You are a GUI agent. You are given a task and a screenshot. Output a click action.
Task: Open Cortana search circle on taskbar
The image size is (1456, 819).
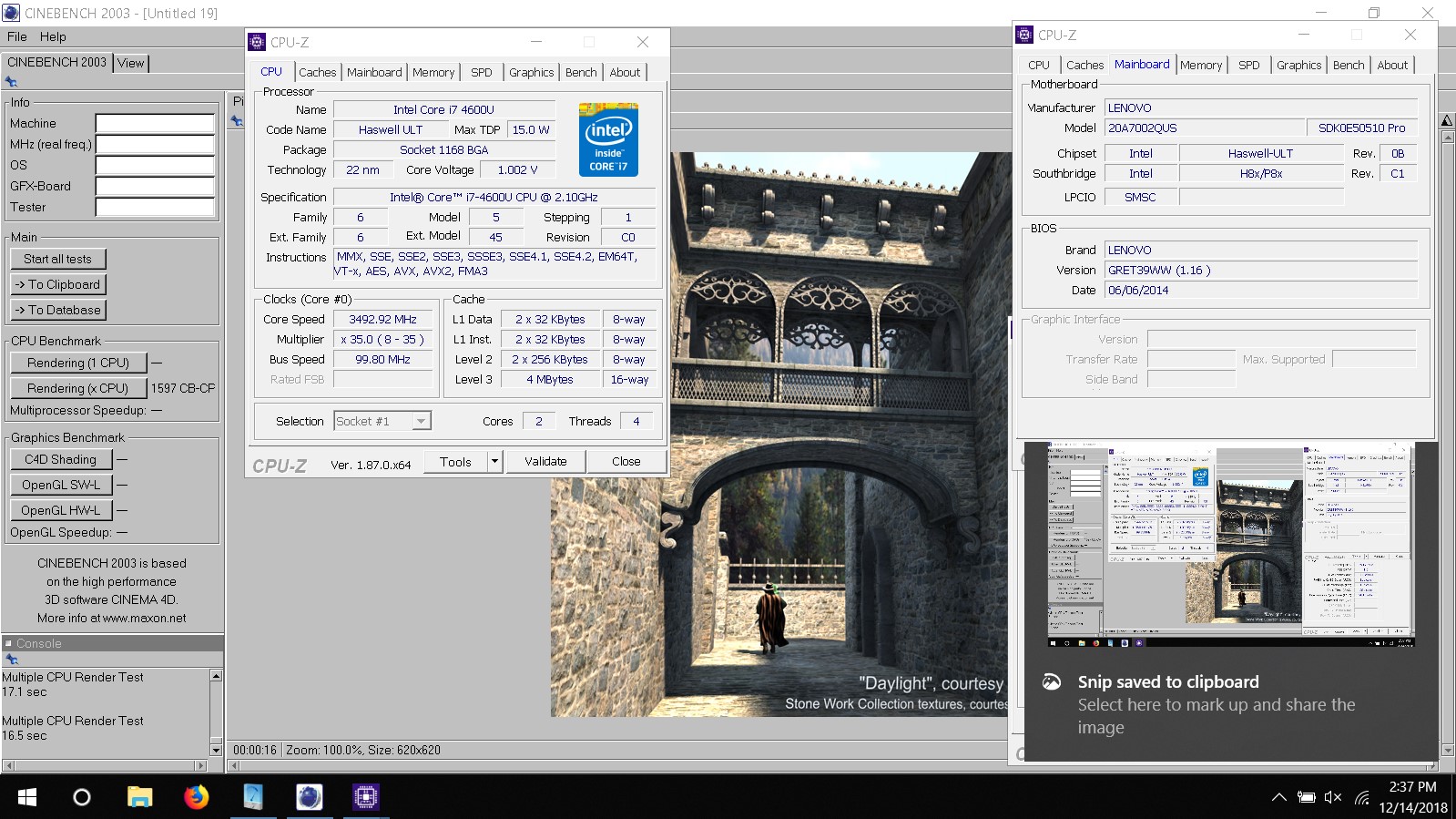[x=82, y=797]
